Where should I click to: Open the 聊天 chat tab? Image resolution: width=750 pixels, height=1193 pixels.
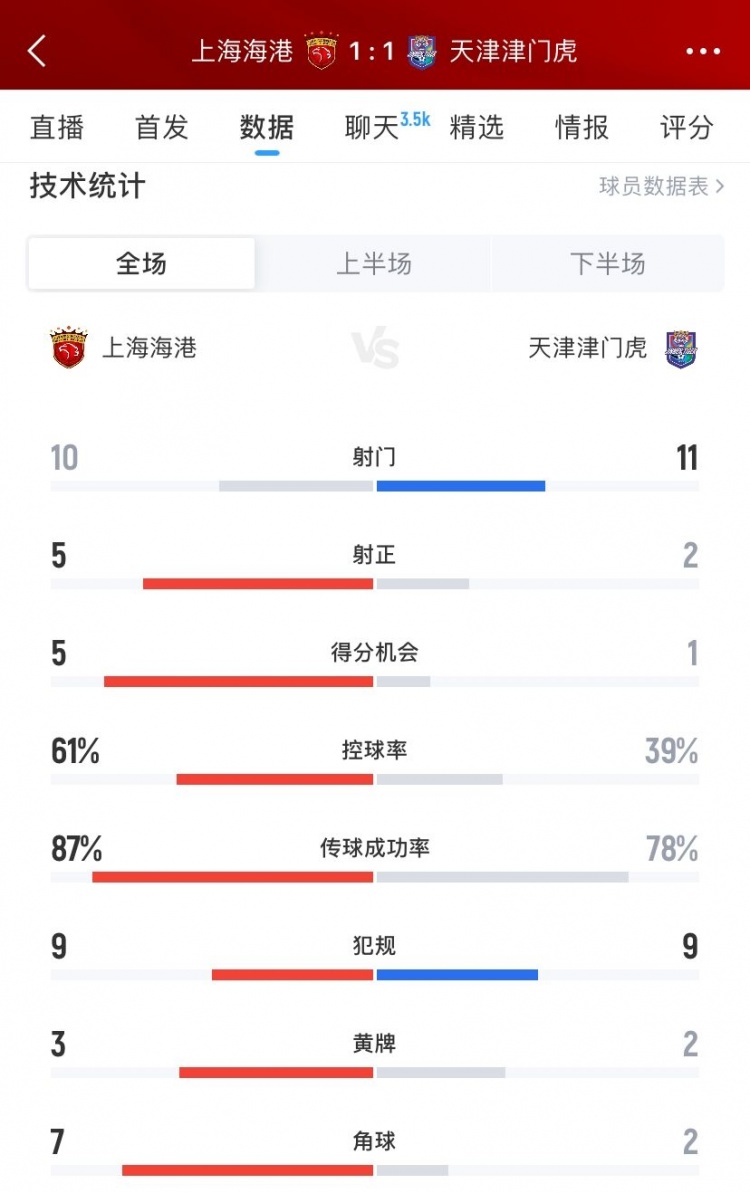tap(372, 128)
